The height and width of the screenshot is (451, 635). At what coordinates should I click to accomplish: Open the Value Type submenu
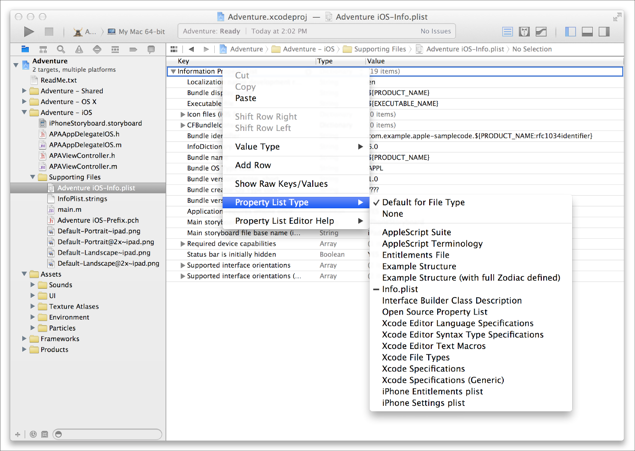(x=296, y=147)
